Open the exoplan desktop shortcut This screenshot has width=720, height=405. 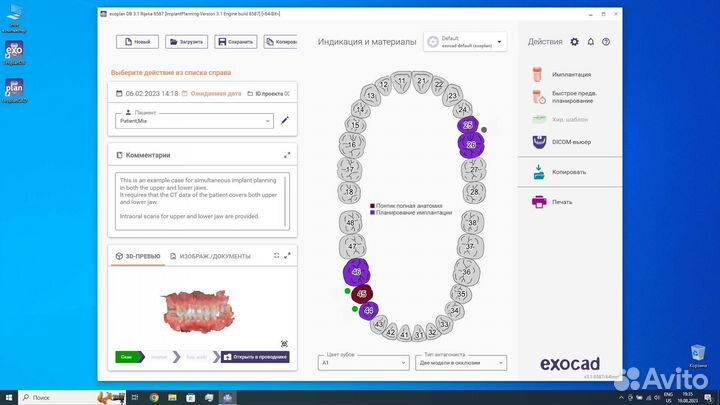(x=14, y=90)
